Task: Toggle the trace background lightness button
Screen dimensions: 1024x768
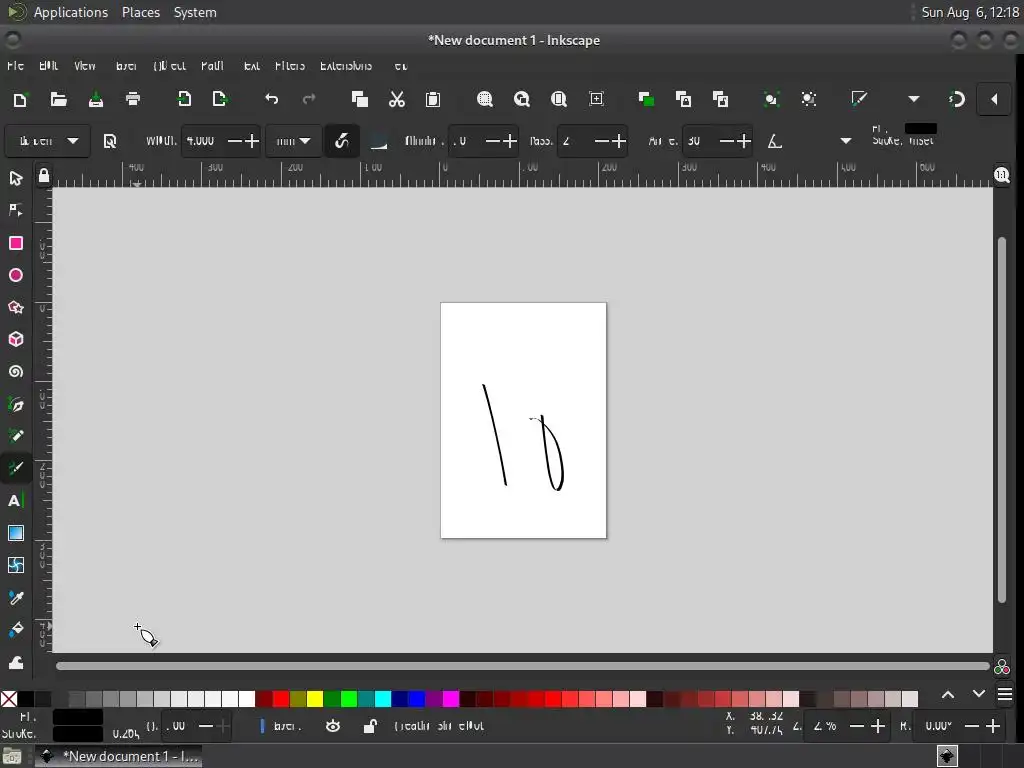Action: click(x=379, y=141)
